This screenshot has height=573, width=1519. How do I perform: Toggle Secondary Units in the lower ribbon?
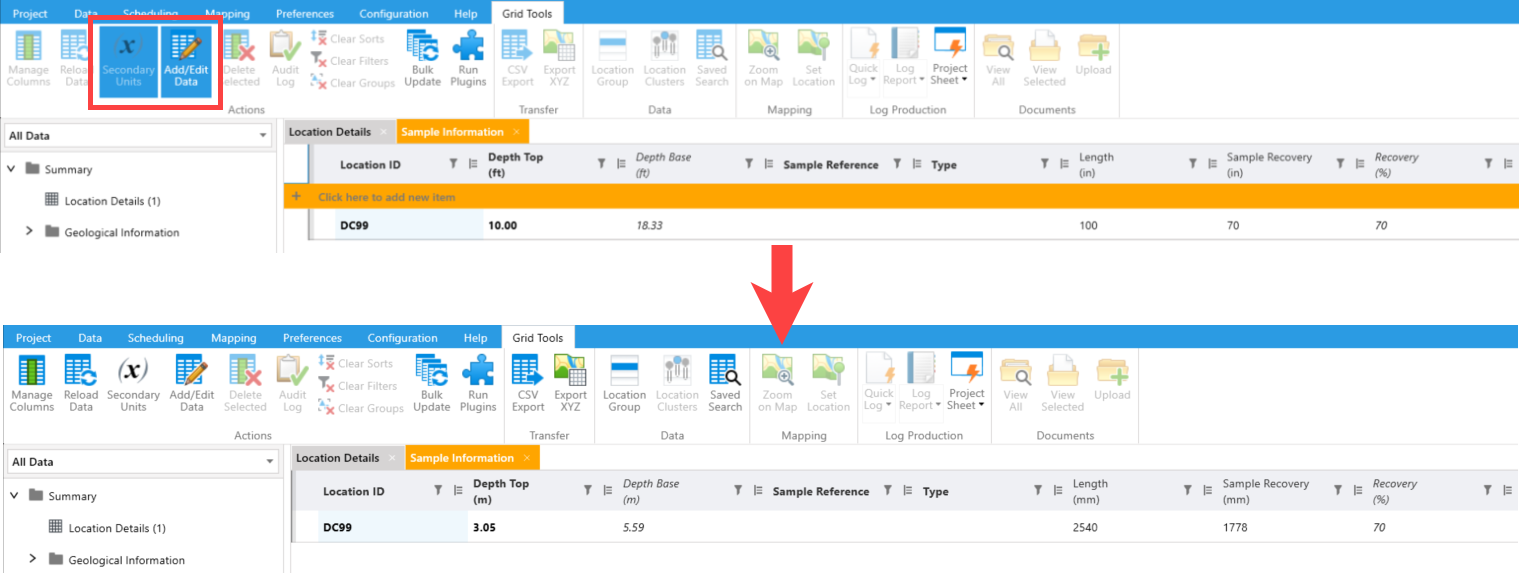click(x=133, y=383)
